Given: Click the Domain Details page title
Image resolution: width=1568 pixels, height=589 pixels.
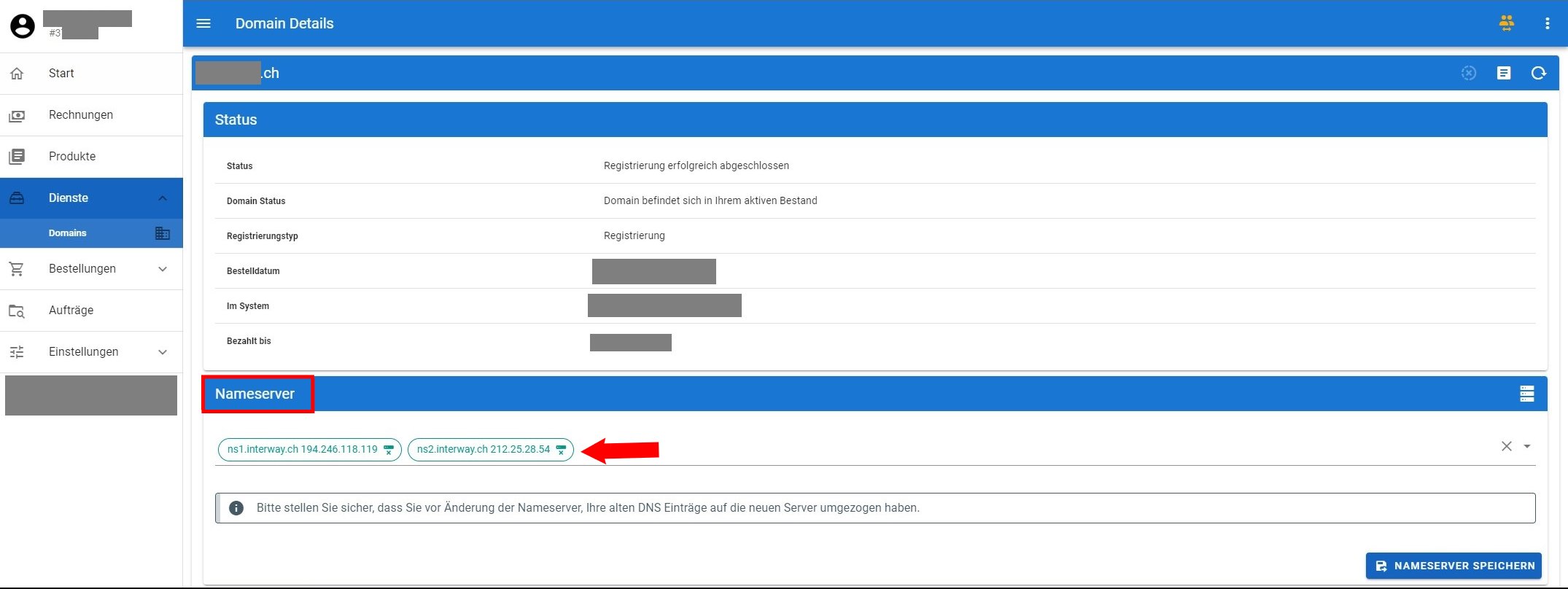Looking at the screenshot, I should tap(284, 23).
